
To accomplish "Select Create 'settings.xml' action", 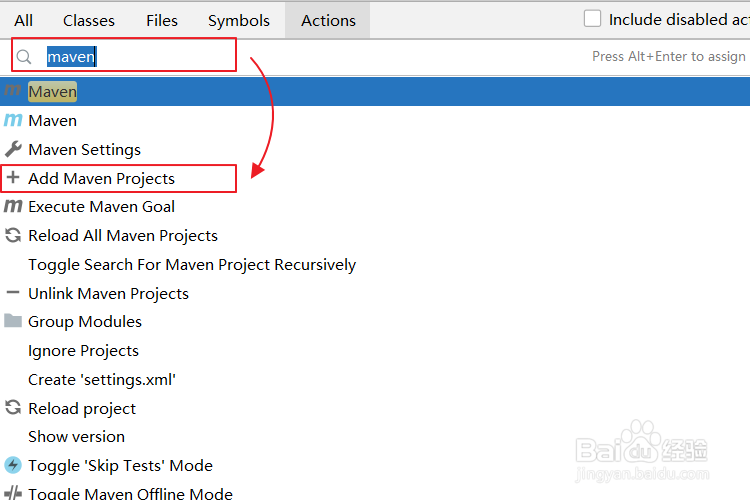I will [x=102, y=380].
